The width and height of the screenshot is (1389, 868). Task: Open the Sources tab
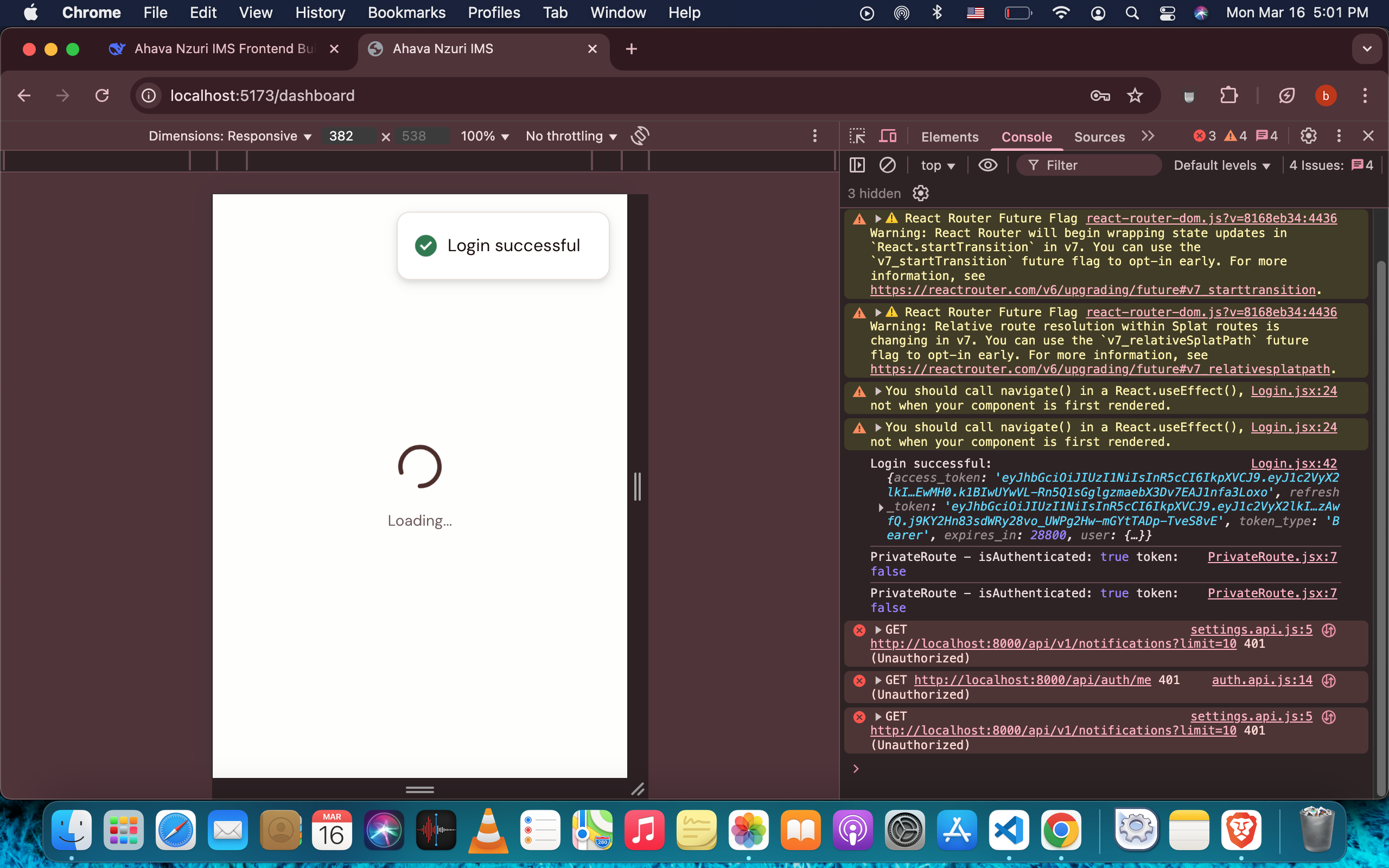(1099, 137)
